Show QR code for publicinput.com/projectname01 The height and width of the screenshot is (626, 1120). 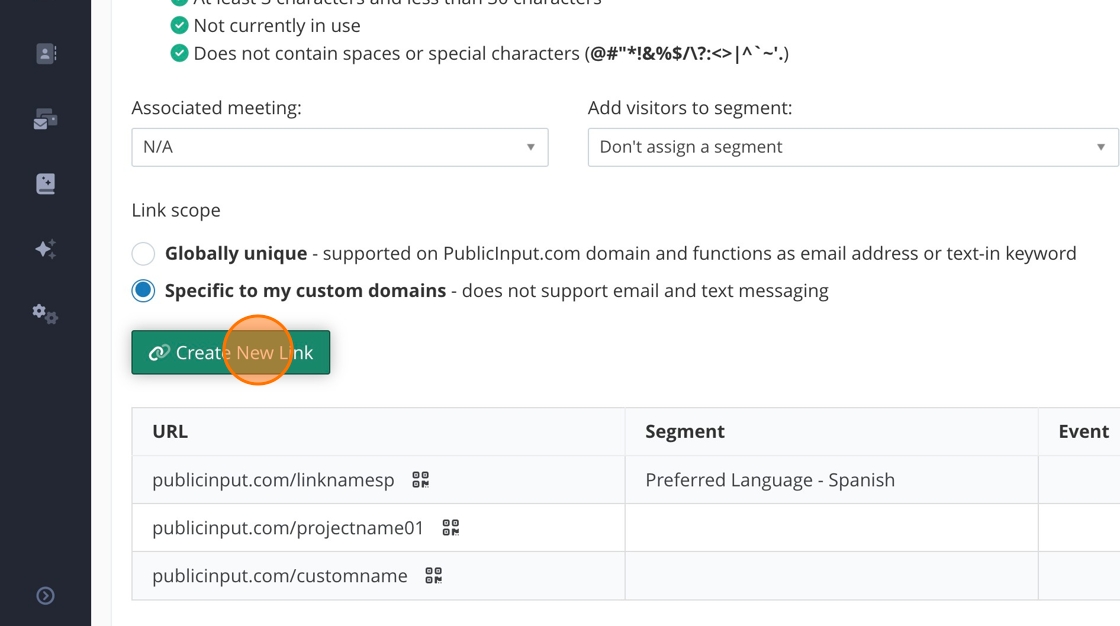pyautogui.click(x=450, y=527)
